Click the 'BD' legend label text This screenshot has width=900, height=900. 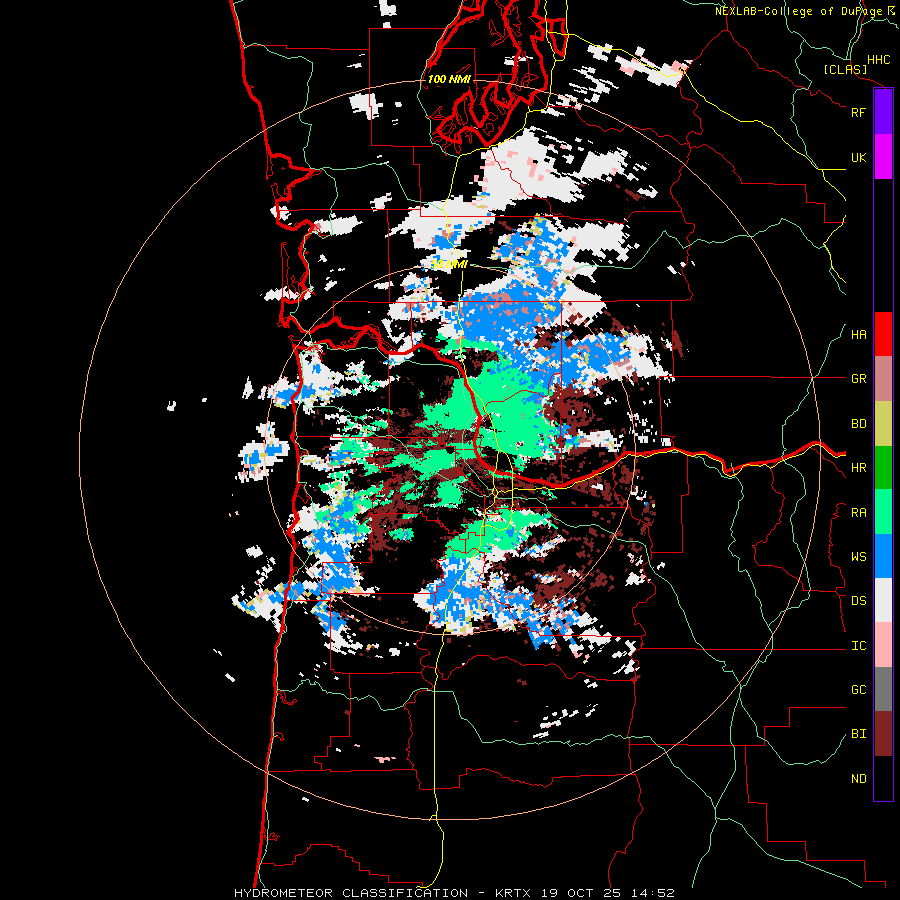click(859, 424)
